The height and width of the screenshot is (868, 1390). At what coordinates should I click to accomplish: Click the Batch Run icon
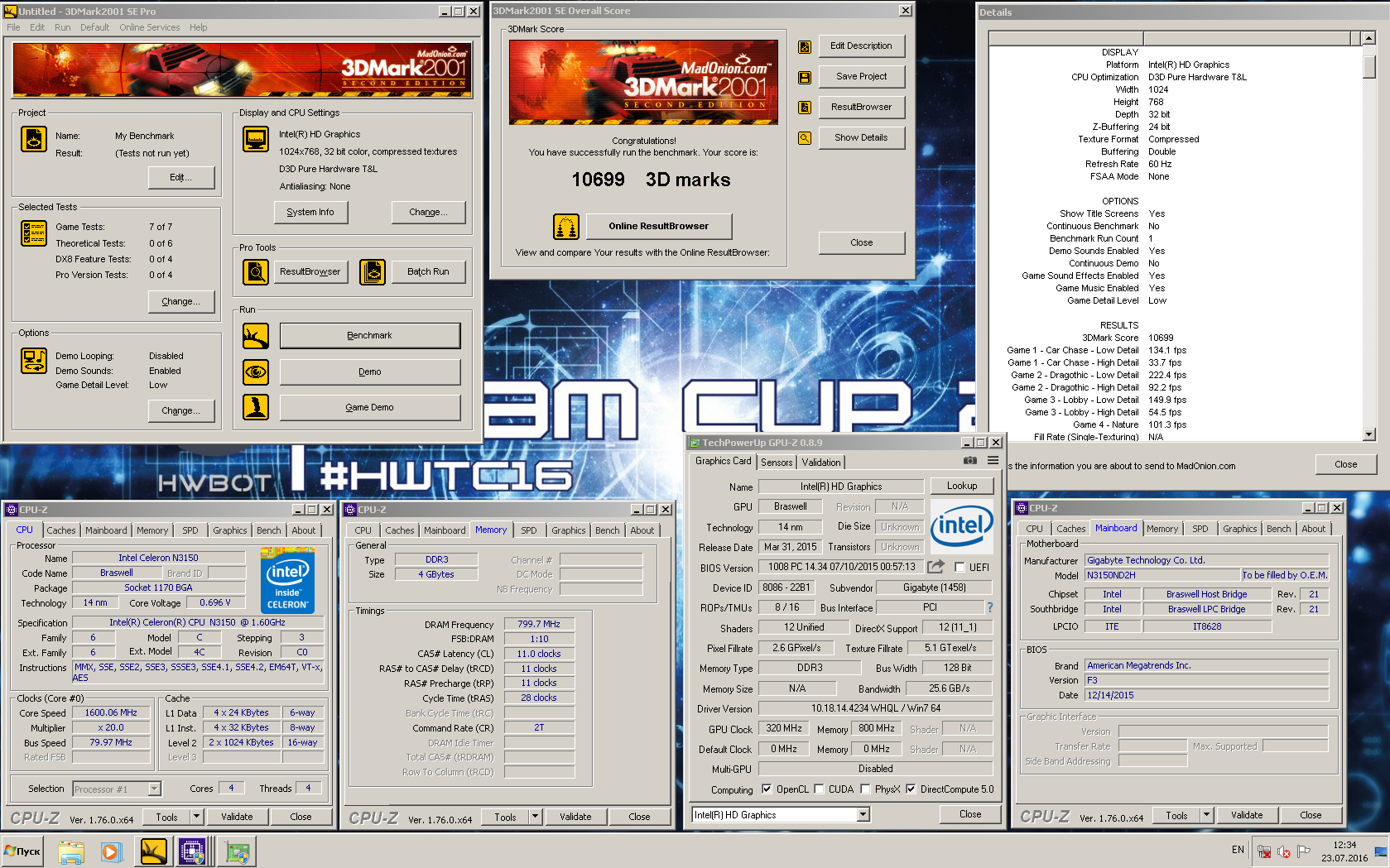click(373, 271)
